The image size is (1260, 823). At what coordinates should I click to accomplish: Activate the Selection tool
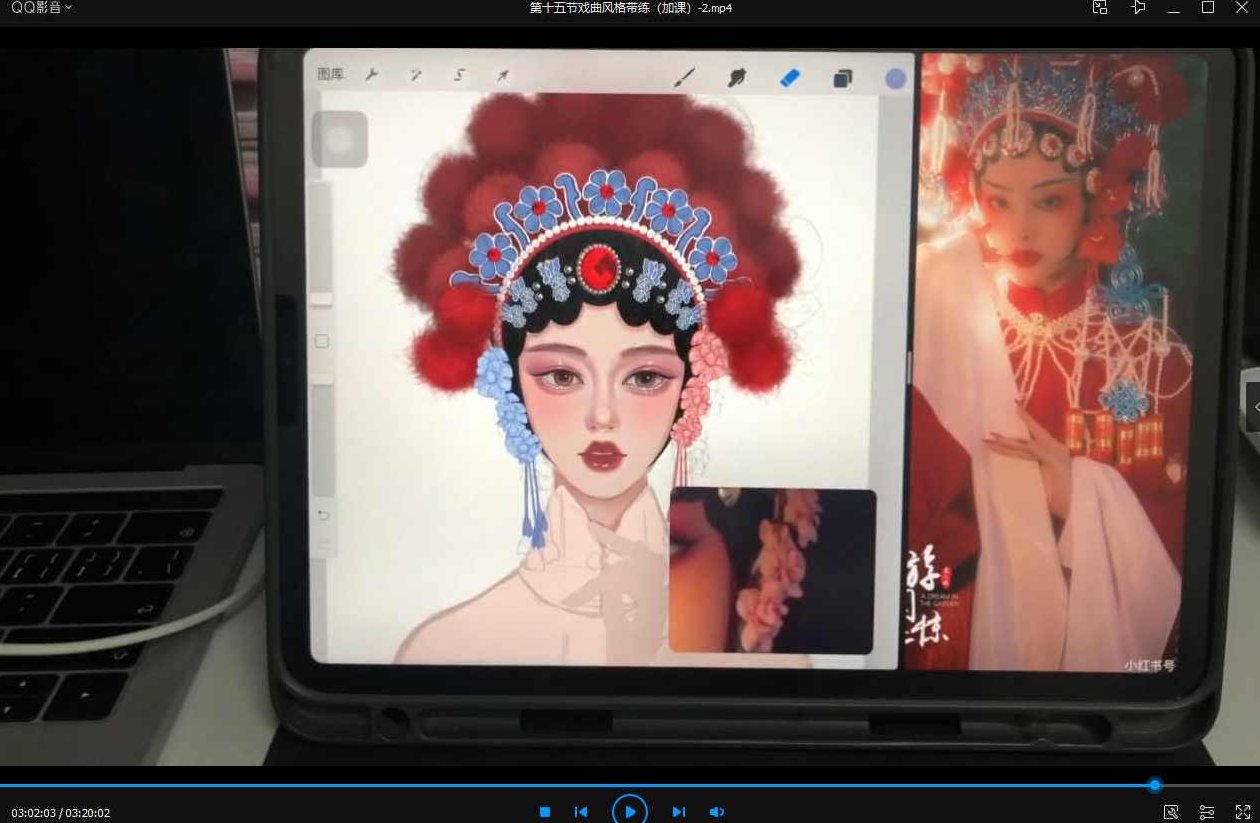459,74
